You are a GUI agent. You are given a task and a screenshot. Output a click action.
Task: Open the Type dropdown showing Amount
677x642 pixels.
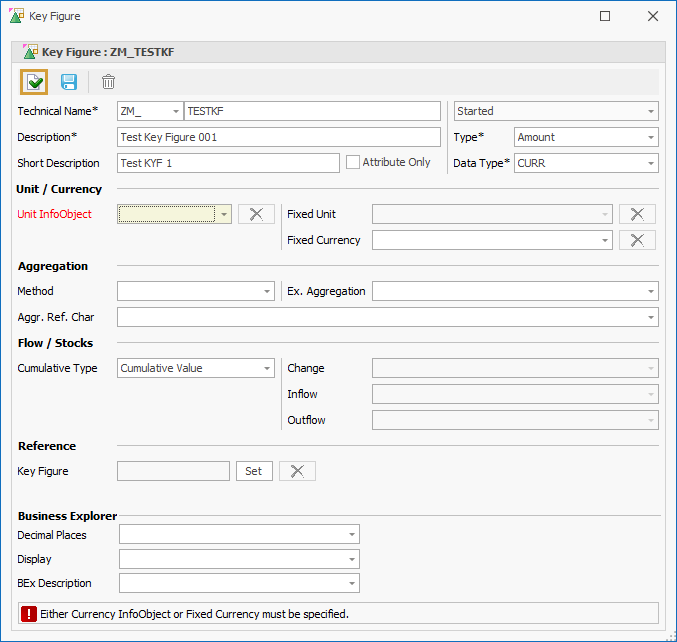click(x=585, y=137)
